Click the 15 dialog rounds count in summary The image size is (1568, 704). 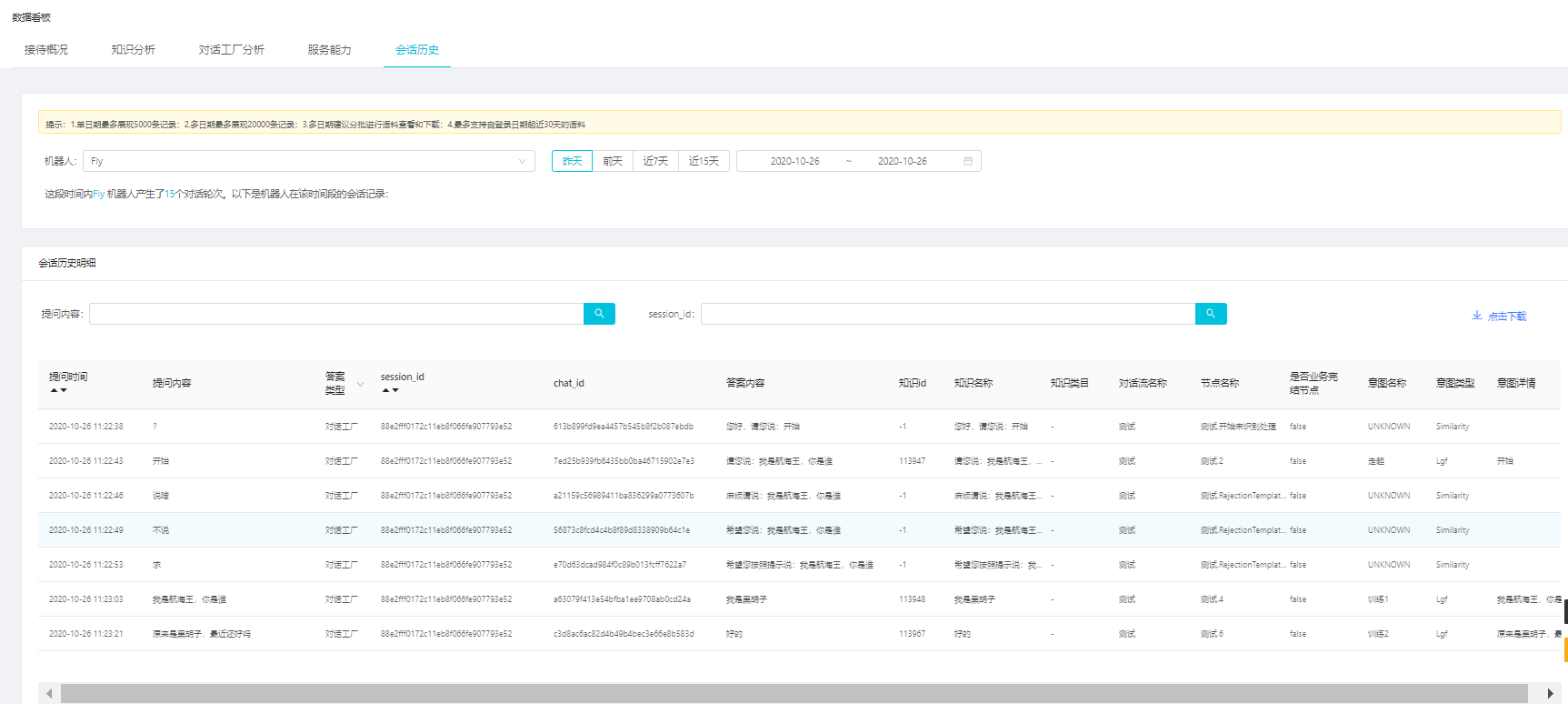pyautogui.click(x=169, y=194)
